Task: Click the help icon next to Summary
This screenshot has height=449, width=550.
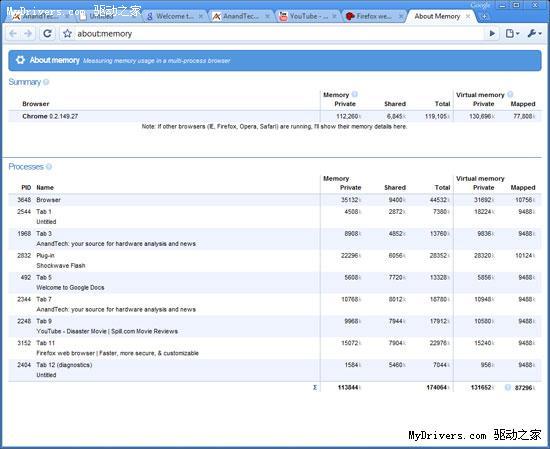Action: [46, 82]
